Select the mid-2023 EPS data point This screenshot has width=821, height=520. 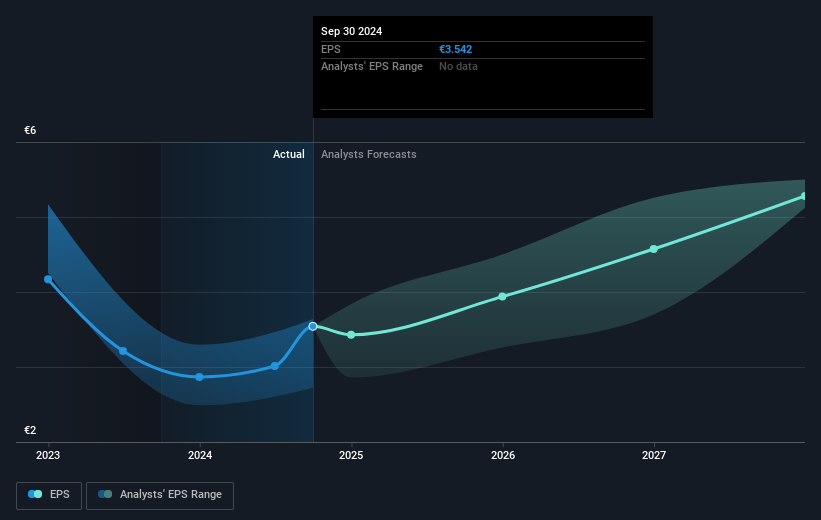(123, 351)
